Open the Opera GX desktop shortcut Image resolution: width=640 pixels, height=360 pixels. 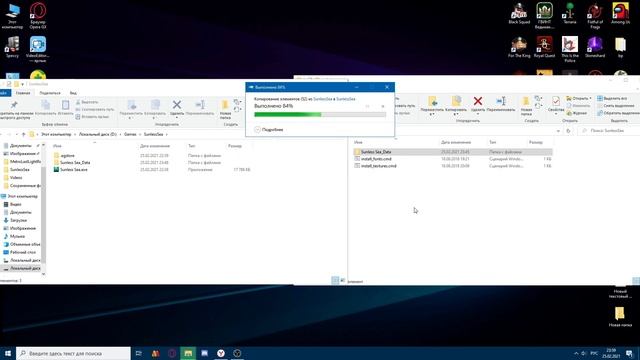tap(38, 16)
